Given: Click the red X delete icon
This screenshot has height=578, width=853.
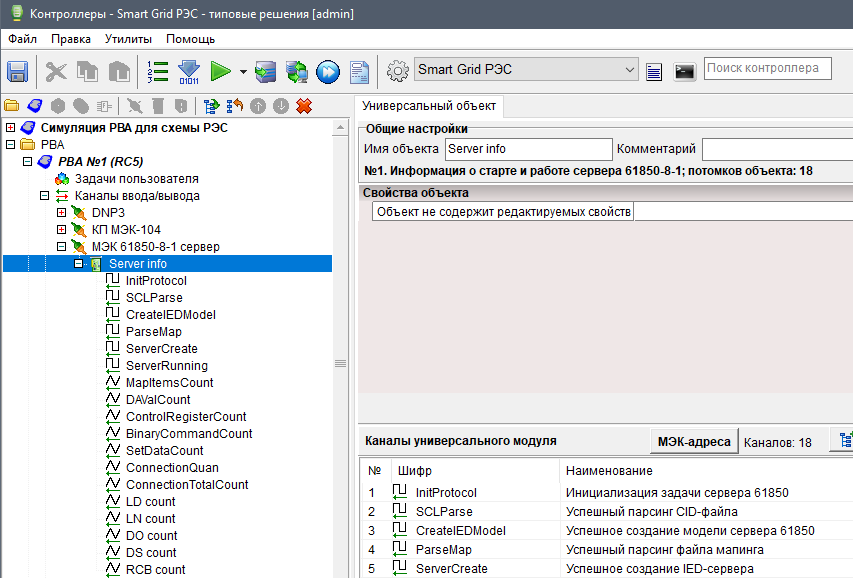Looking at the screenshot, I should 304,105.
